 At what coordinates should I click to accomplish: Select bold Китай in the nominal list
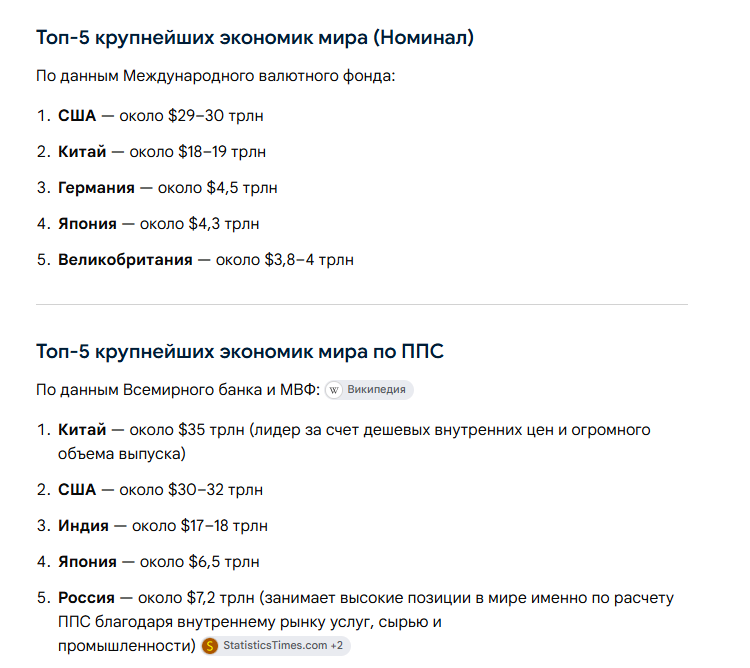[x=82, y=152]
